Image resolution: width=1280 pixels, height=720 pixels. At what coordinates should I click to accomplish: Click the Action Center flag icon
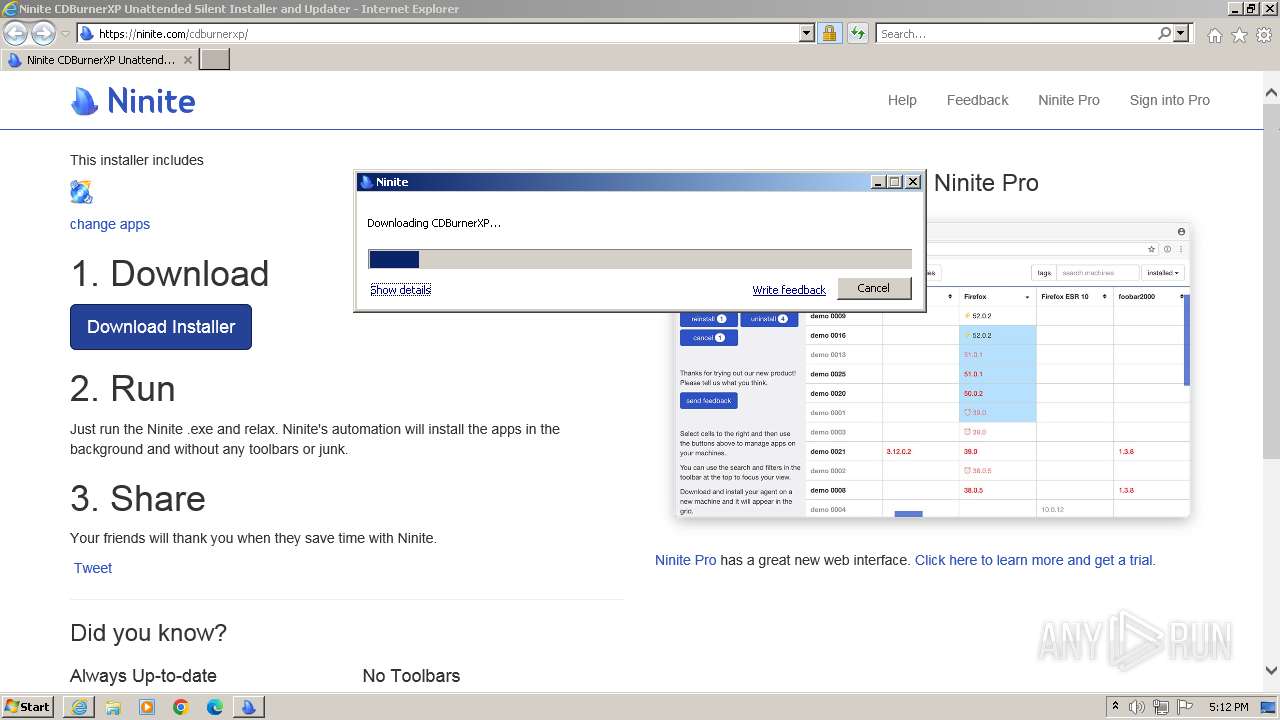point(1186,707)
